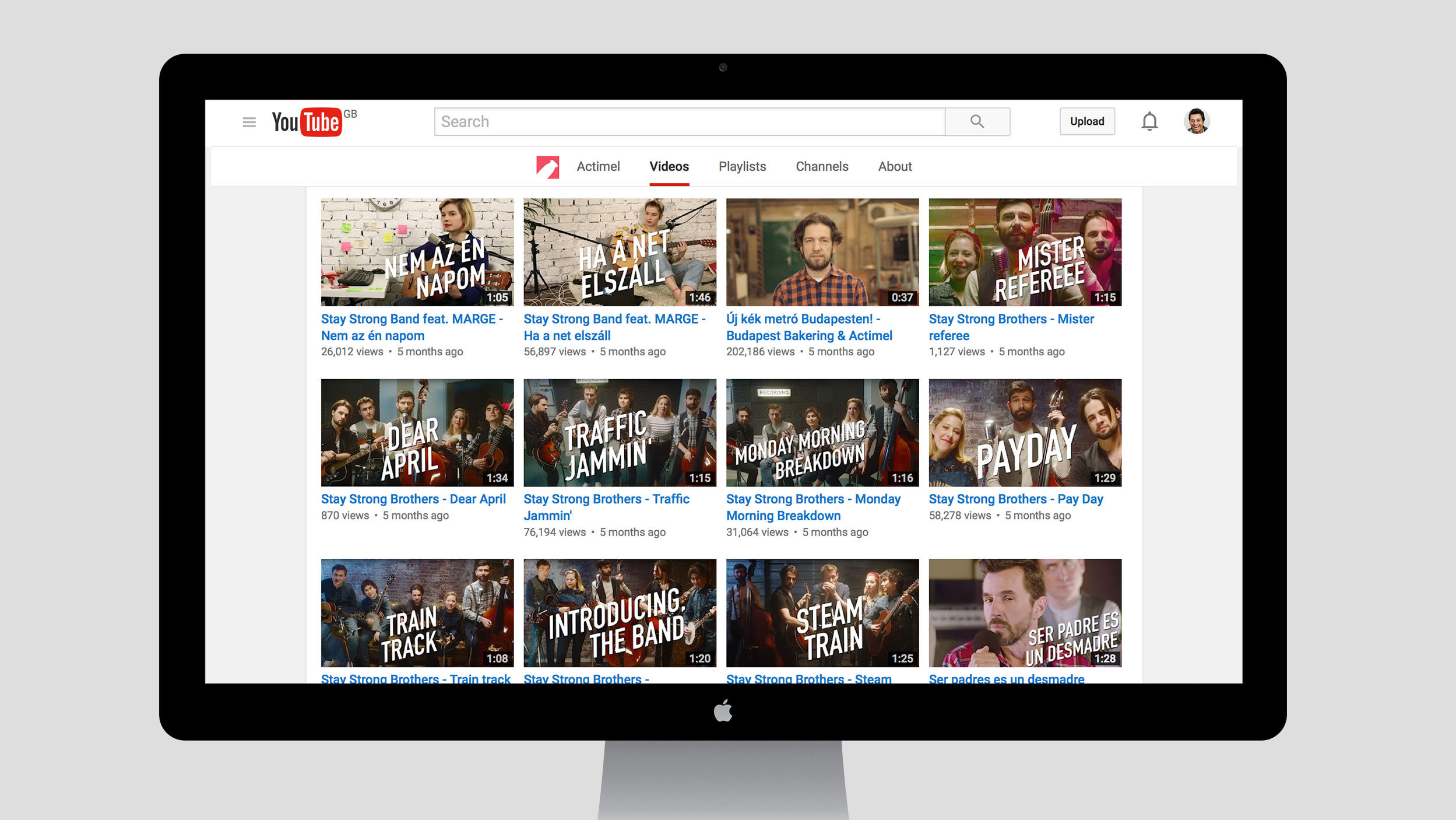Open the user account avatar
Viewport: 1456px width, 820px height.
(1196, 121)
